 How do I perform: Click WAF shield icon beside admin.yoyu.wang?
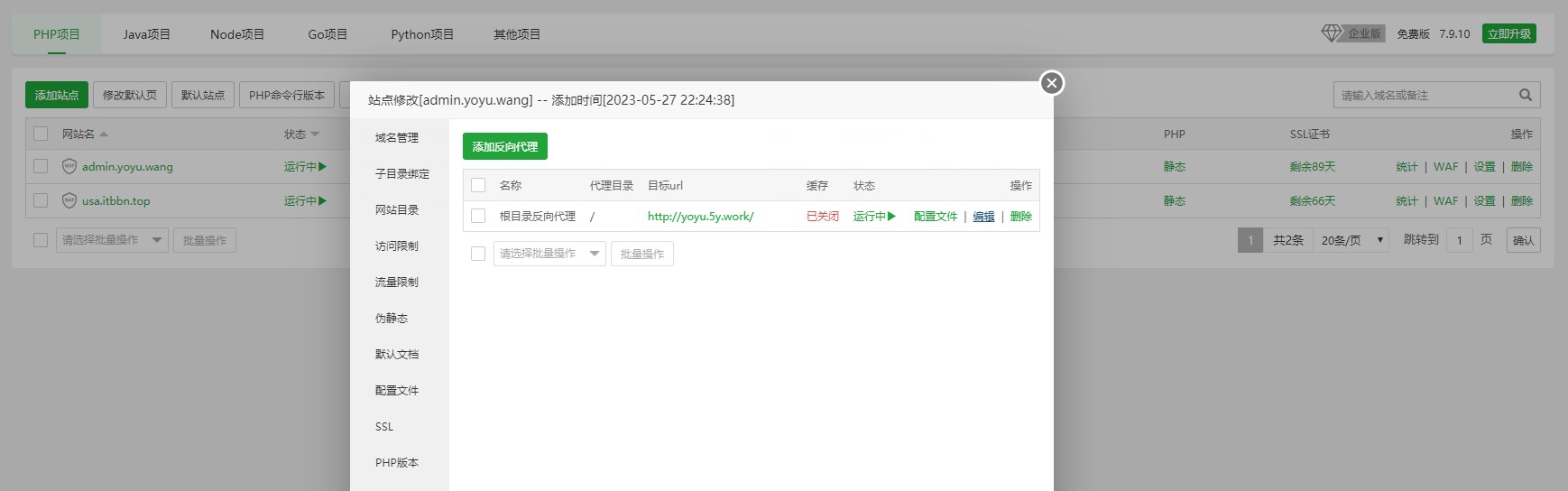(69, 166)
